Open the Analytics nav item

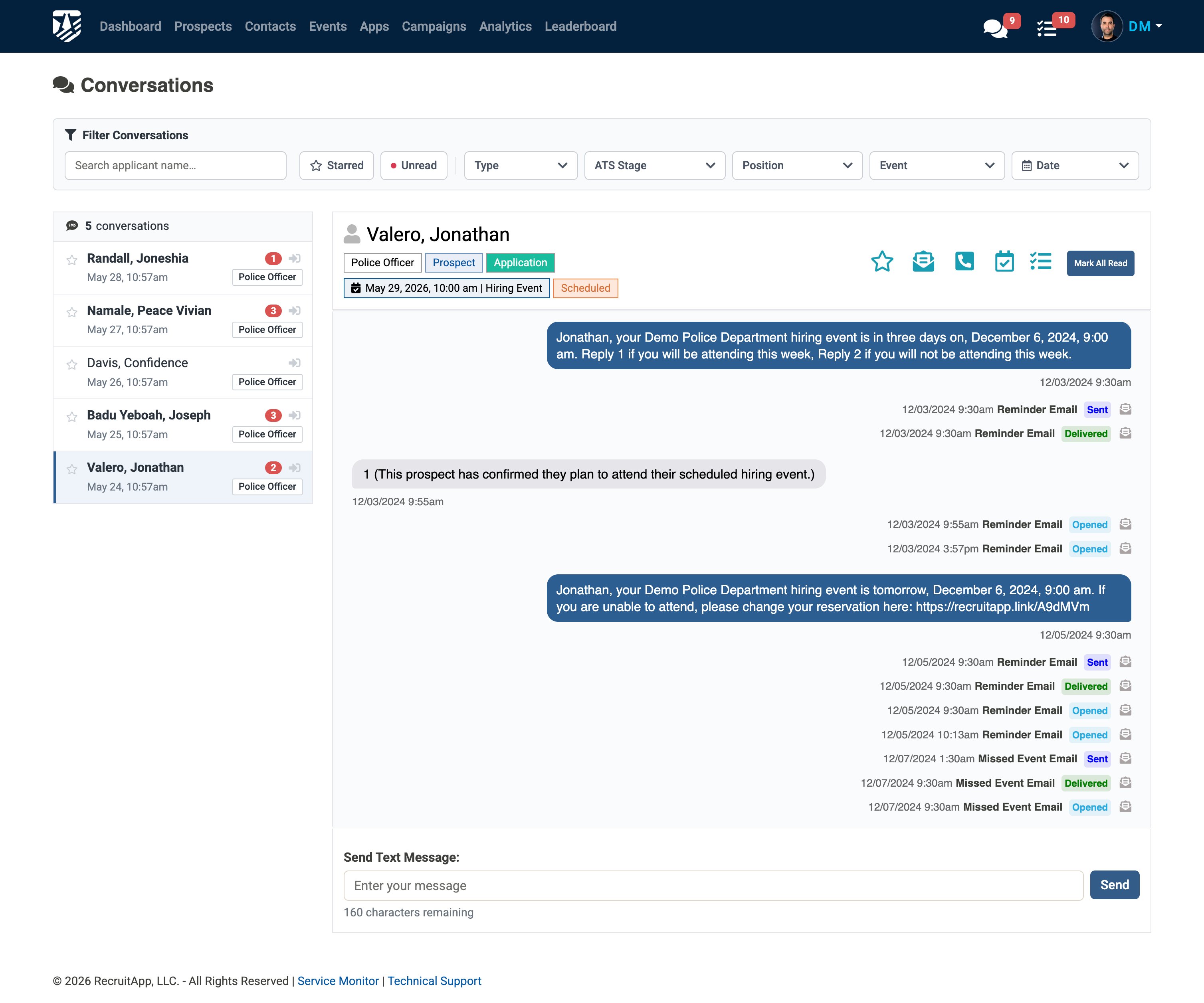[506, 26]
